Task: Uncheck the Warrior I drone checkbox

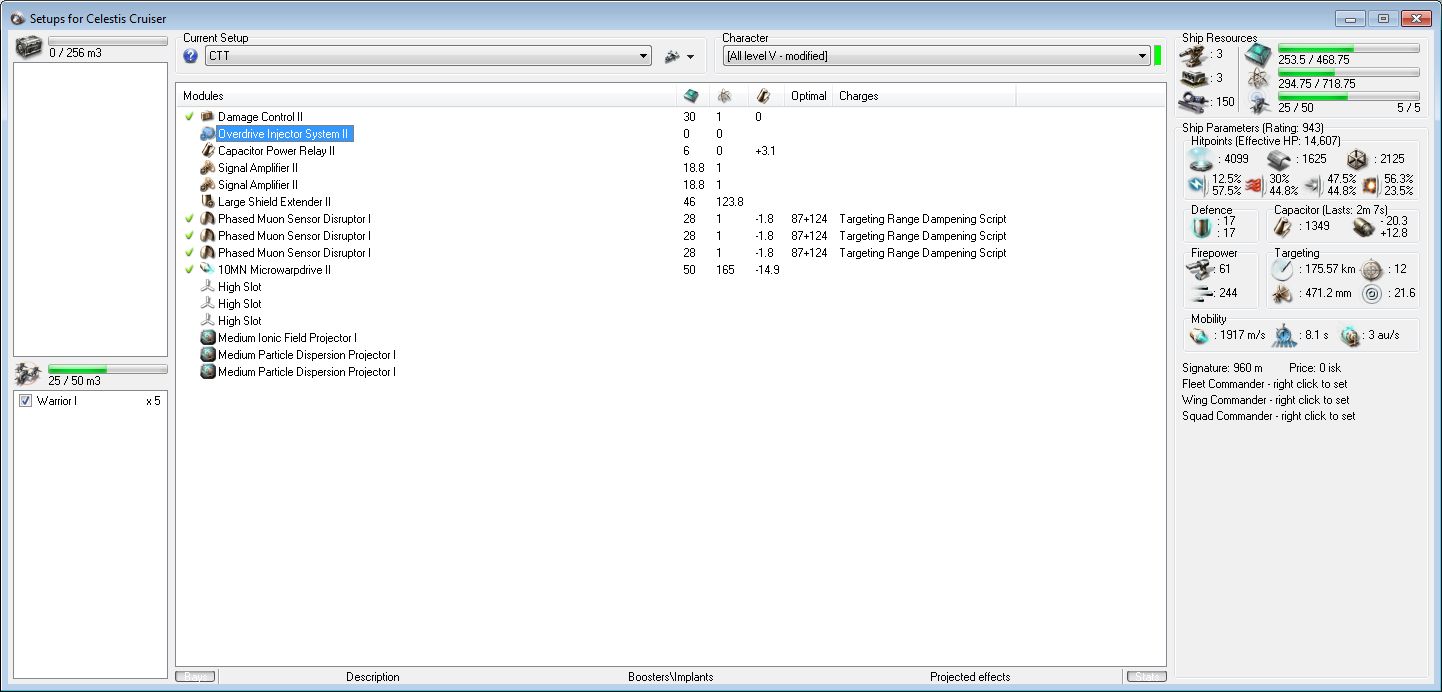Action: [x=26, y=401]
